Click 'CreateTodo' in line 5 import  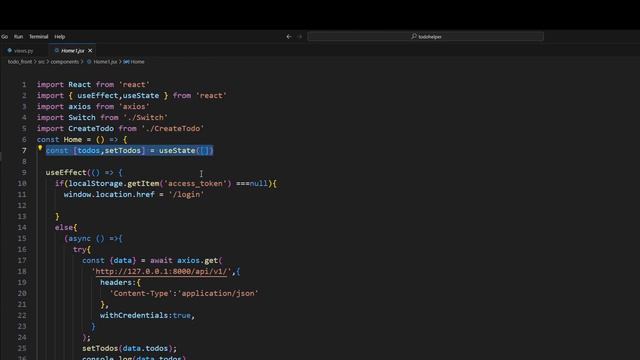pyautogui.click(x=91, y=129)
